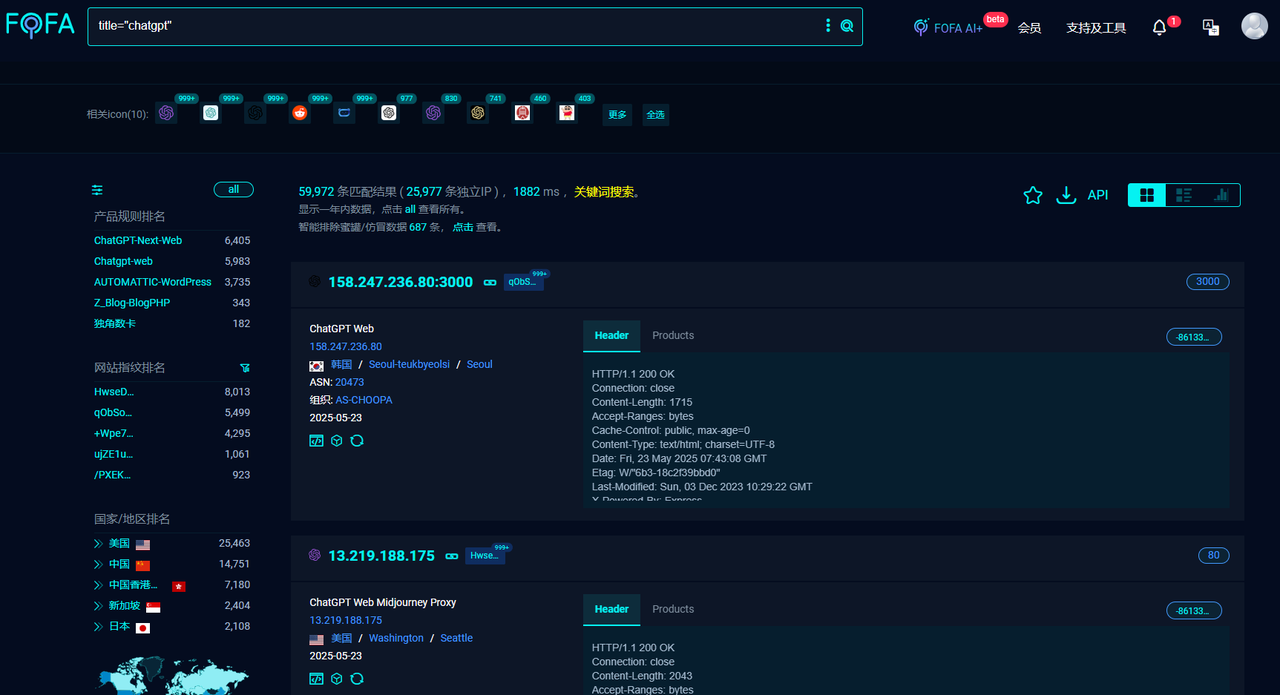This screenshot has width=1280, height=695.
Task: Click the port 3000 badge
Action: click(1208, 282)
